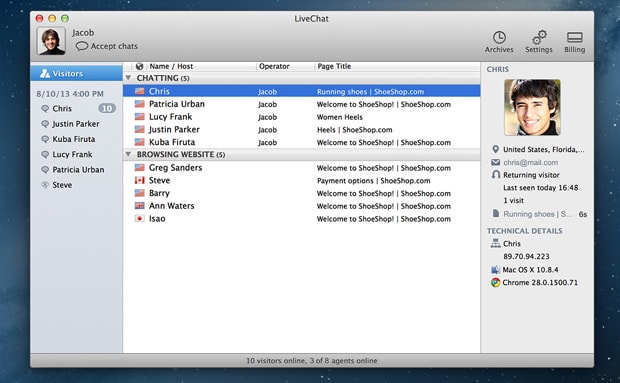Click the Canadian flag icon beside Steve

[139, 180]
